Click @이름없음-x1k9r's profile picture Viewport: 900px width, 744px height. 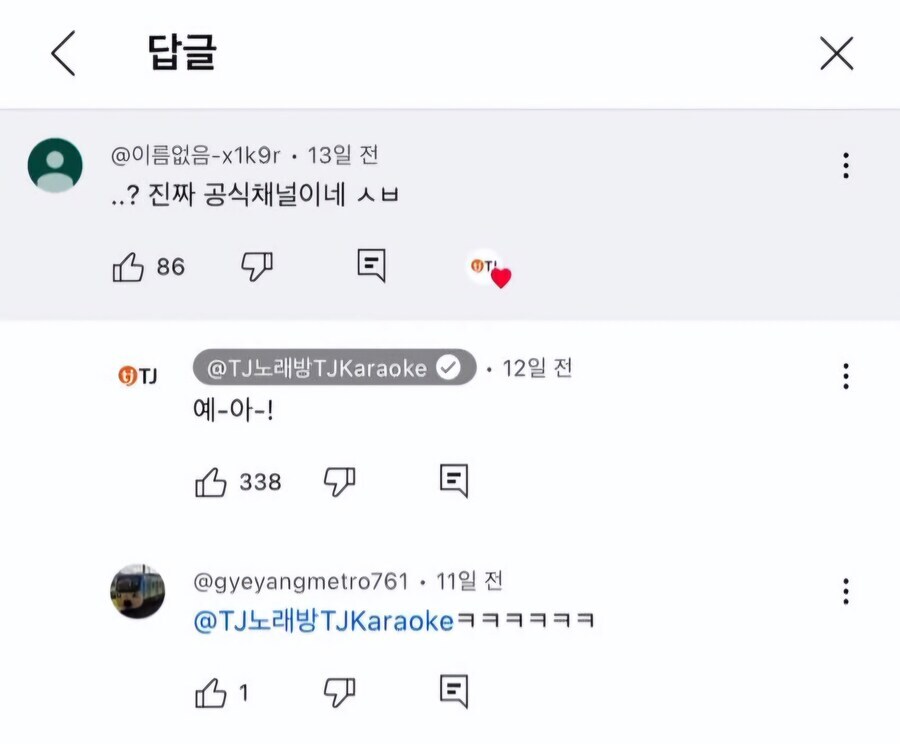[53, 163]
